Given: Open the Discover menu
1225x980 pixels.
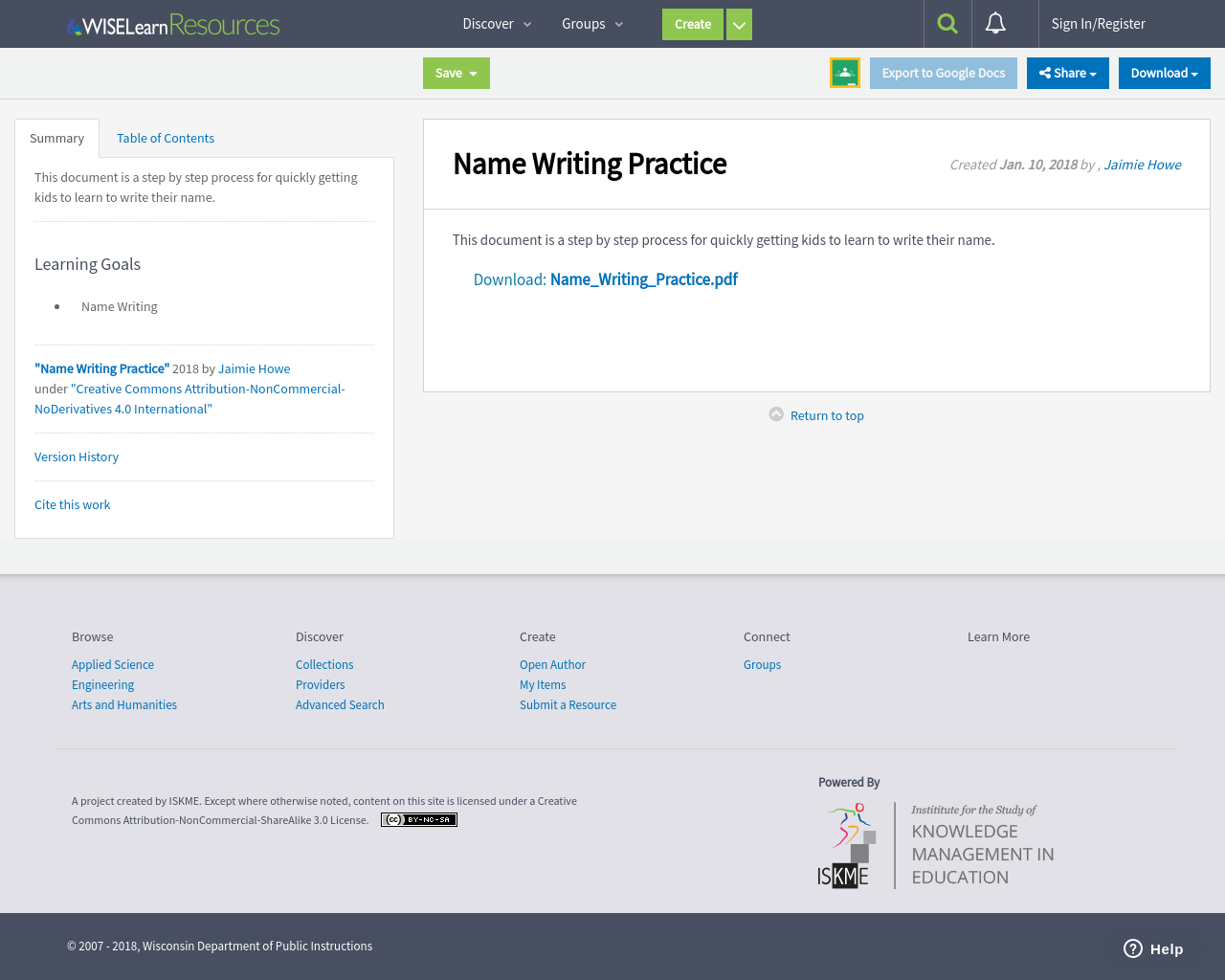Looking at the screenshot, I should coord(497,24).
